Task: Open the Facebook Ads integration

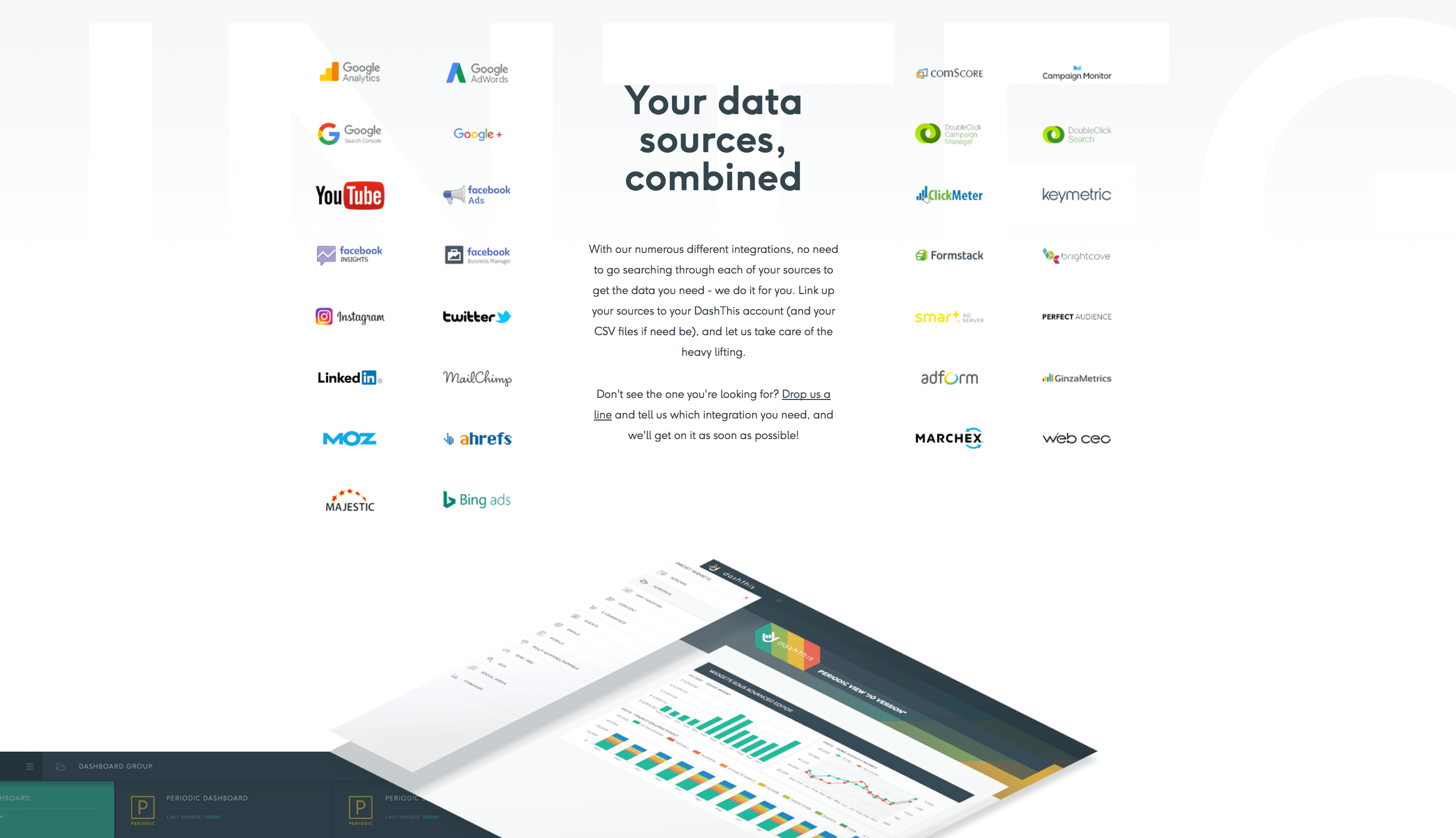Action: 477,194
